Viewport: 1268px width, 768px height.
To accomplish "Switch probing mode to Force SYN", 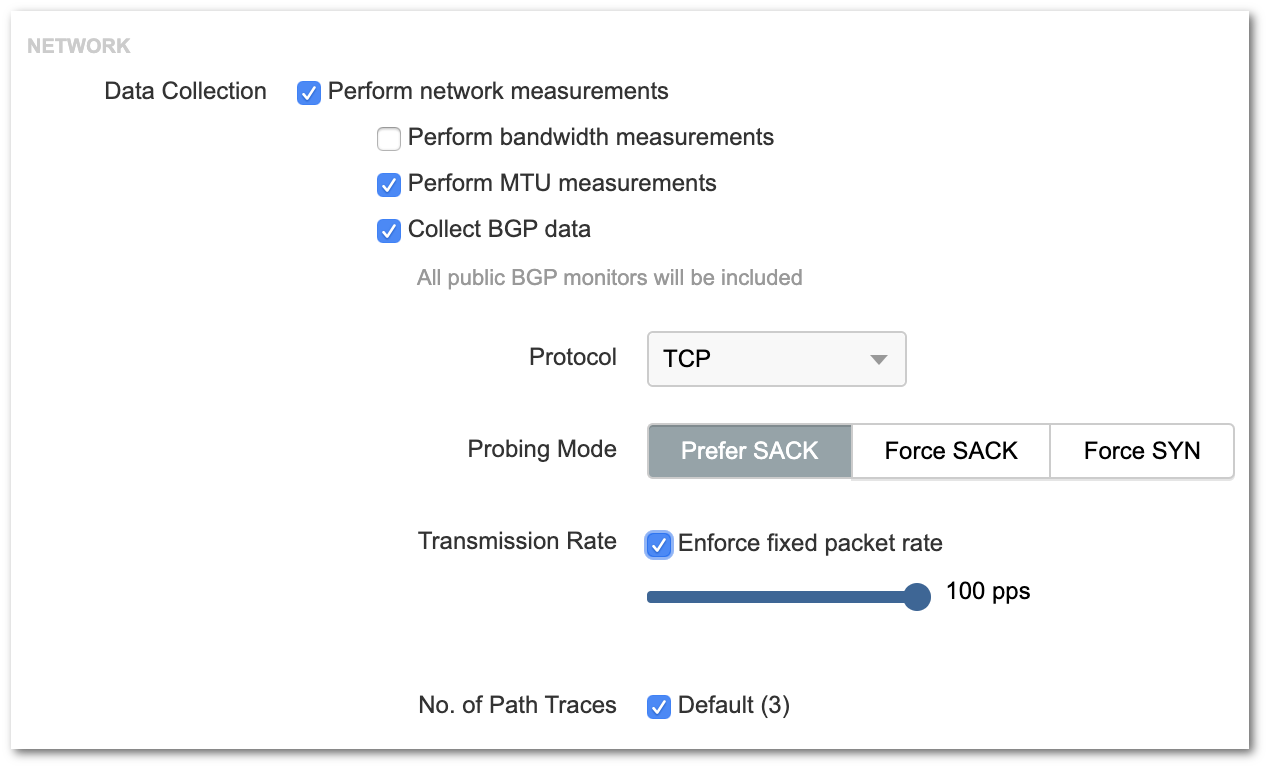I will pos(1142,451).
